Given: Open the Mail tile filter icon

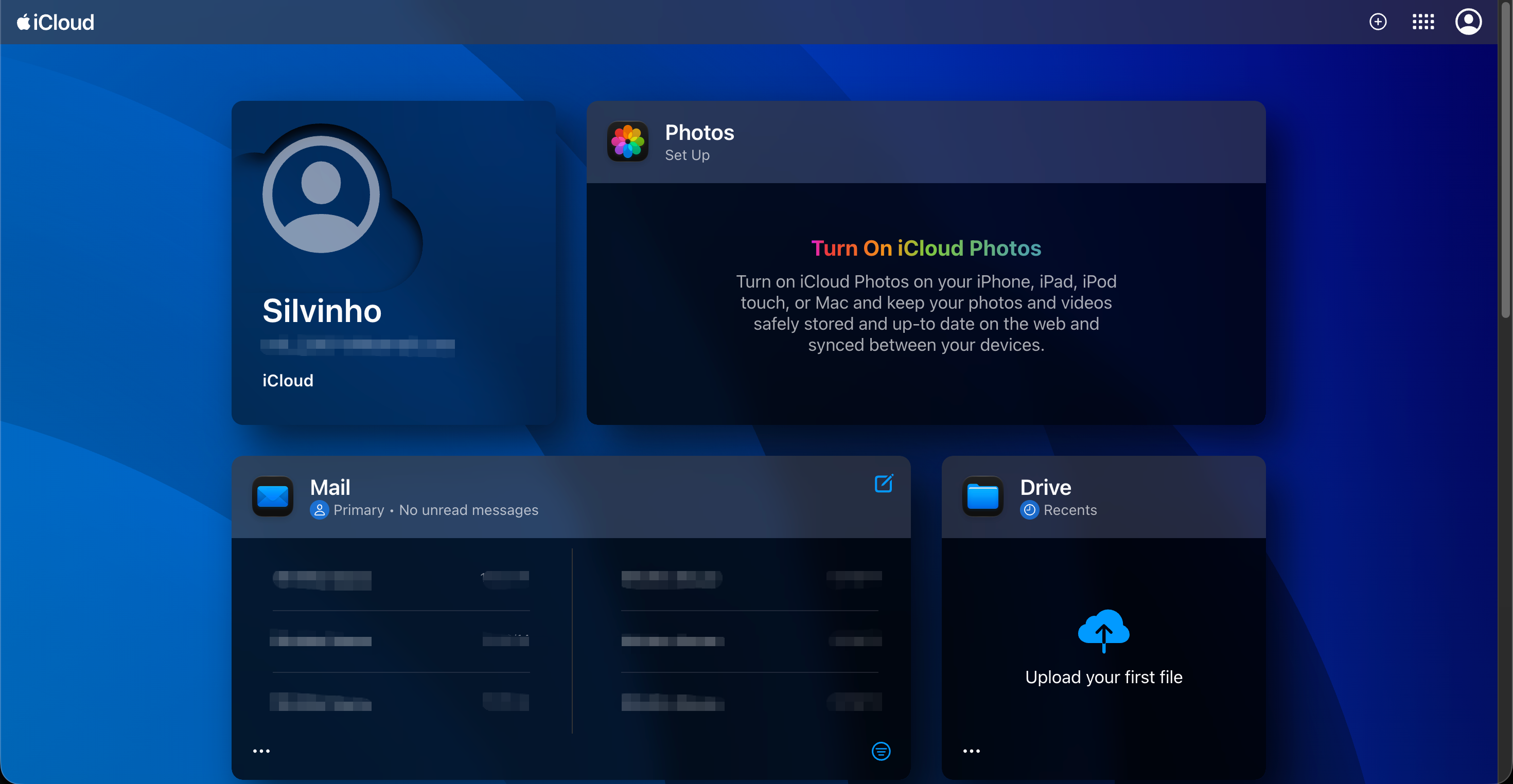Looking at the screenshot, I should click(x=881, y=751).
